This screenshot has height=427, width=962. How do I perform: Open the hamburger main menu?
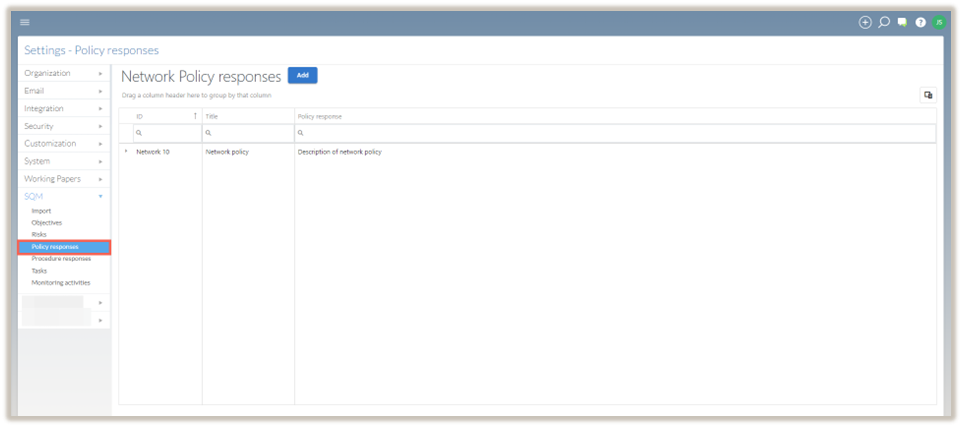click(x=25, y=23)
